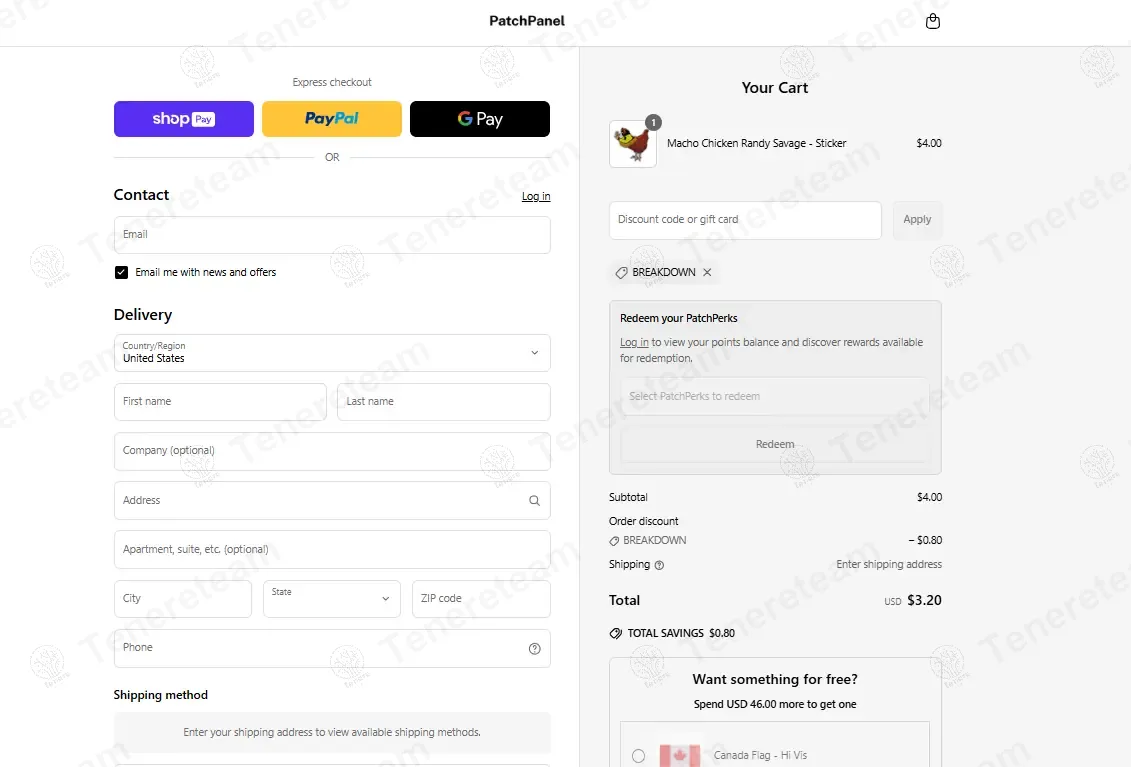This screenshot has width=1131, height=767.
Task: Focus the Discount code or gift card field
Action: coord(745,220)
